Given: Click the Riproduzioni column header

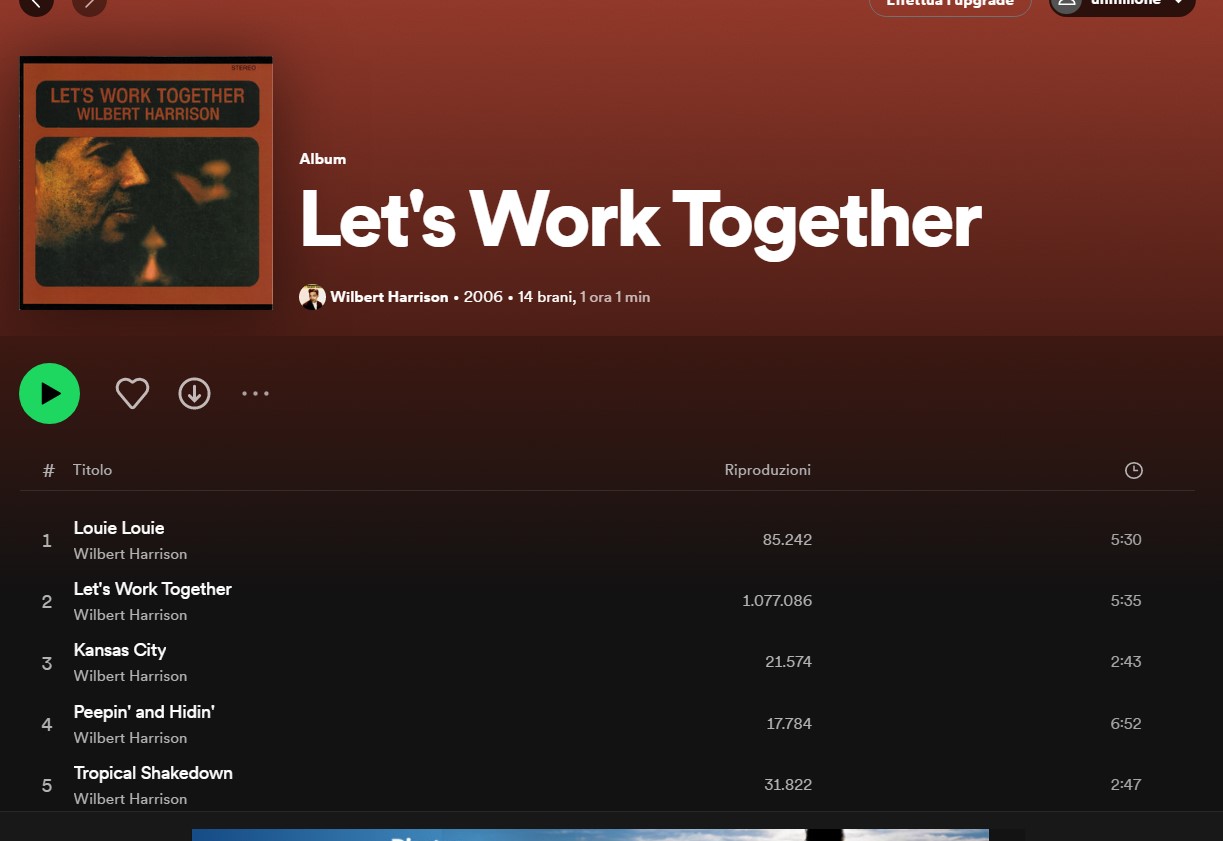Looking at the screenshot, I should point(768,470).
